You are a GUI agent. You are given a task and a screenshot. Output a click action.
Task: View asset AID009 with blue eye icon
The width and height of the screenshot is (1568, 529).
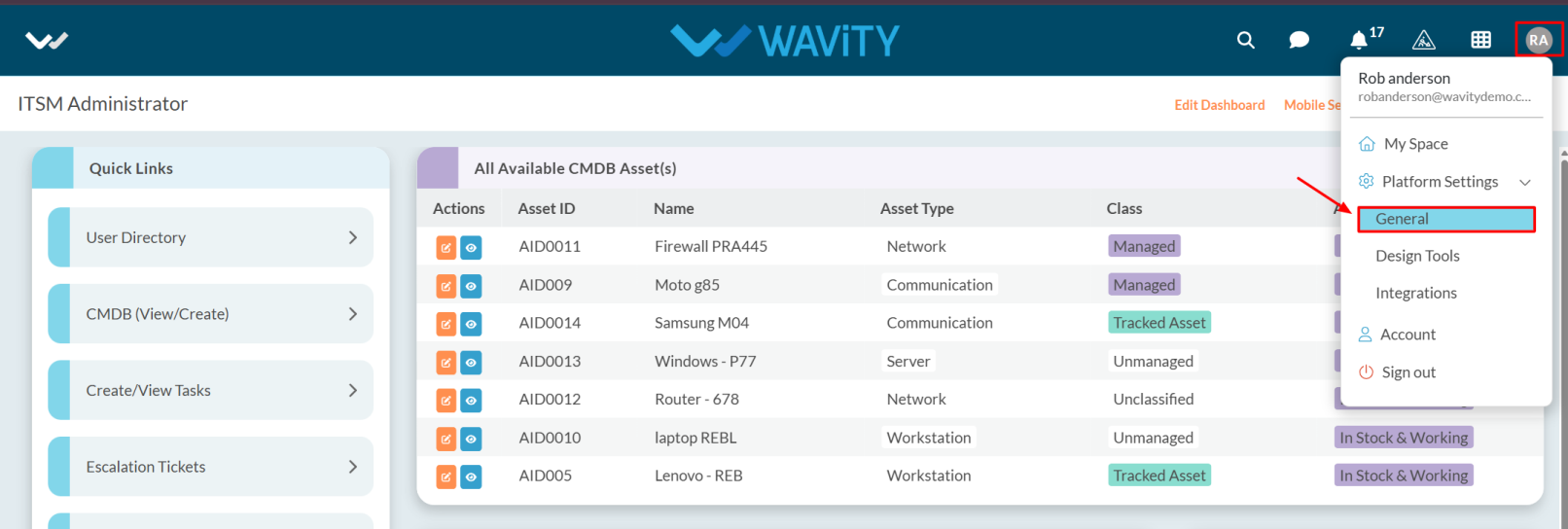[471, 286]
